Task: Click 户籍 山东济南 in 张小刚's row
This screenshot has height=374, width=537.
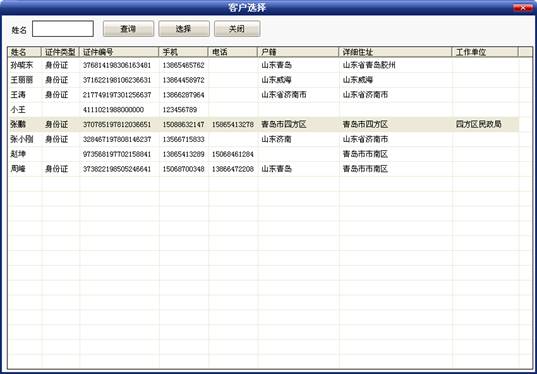Action: coord(276,139)
